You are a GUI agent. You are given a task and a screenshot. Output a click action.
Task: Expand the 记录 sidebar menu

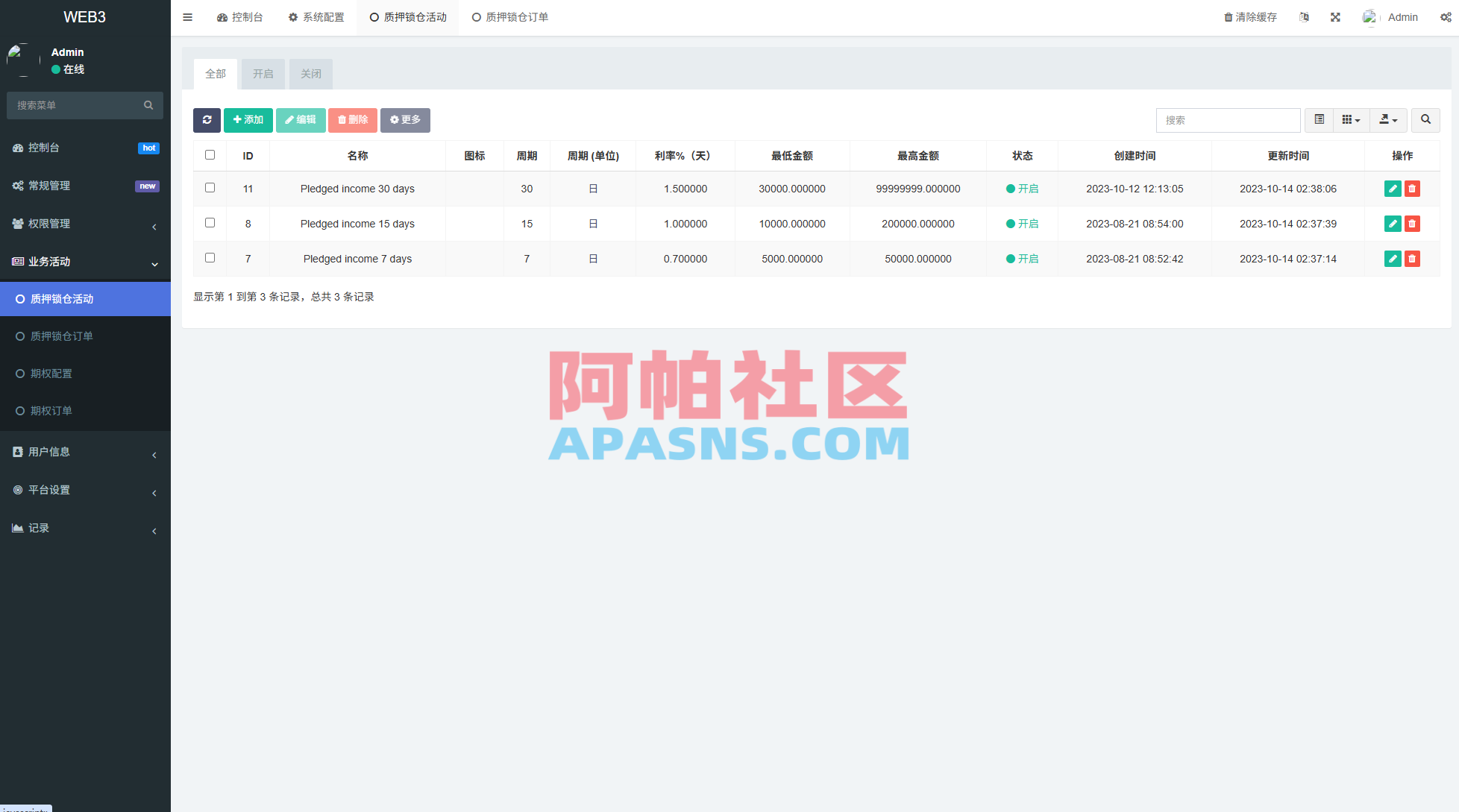(85, 528)
